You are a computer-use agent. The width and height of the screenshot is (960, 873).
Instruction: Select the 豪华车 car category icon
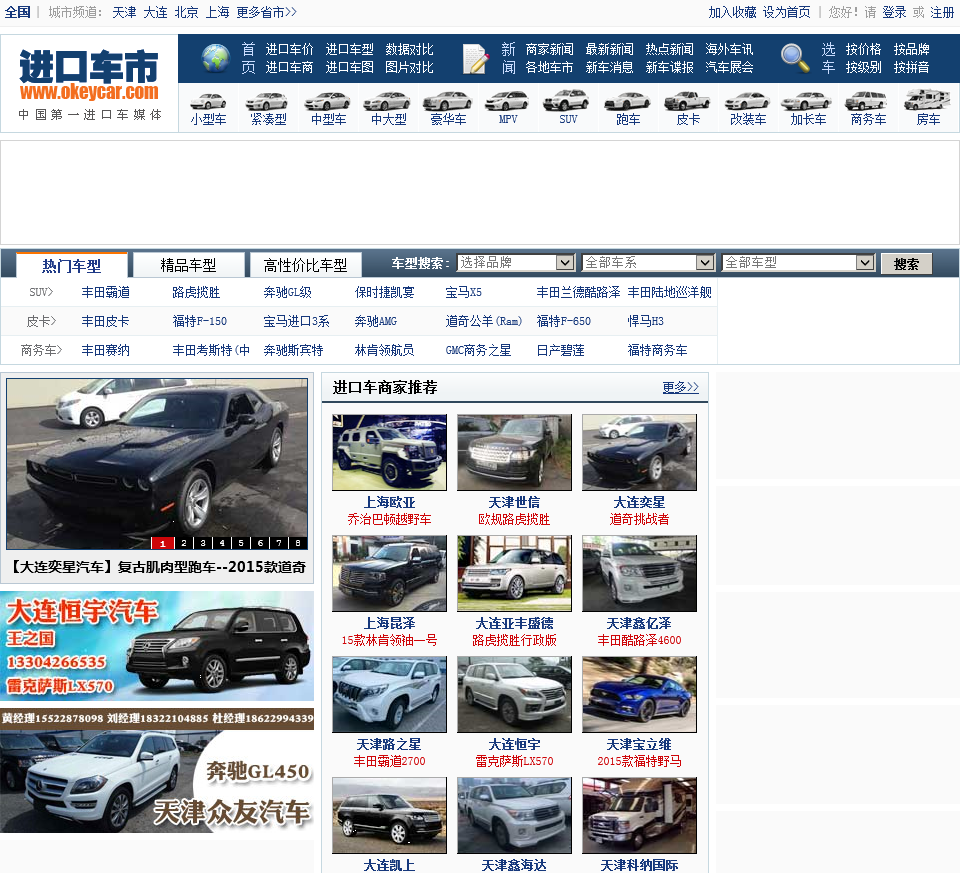tap(448, 102)
